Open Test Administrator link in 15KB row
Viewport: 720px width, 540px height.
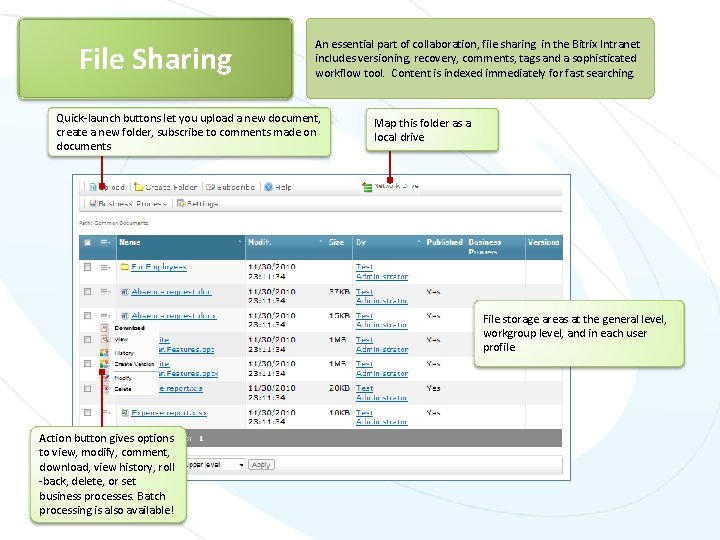click(382, 320)
